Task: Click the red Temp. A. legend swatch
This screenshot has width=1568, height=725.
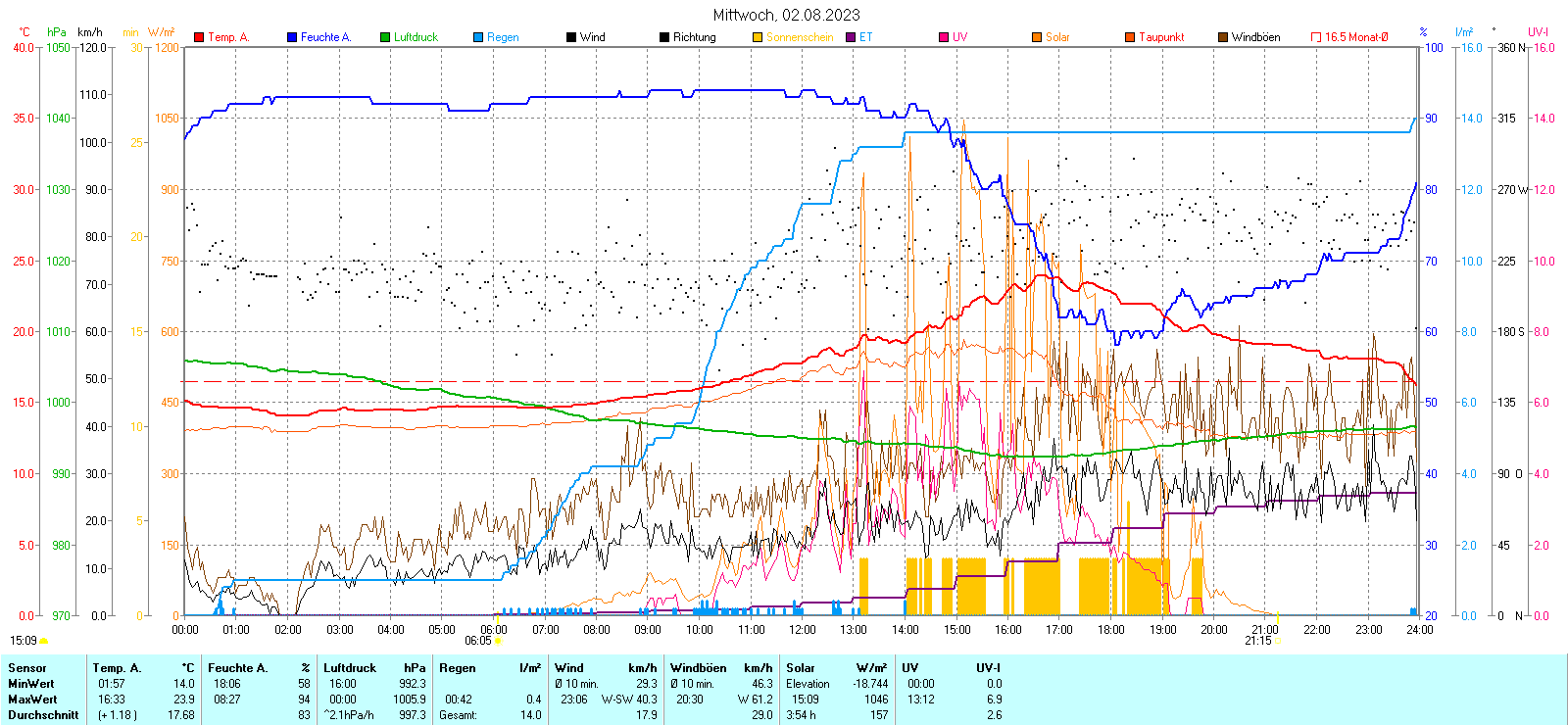Action: pyautogui.click(x=199, y=37)
